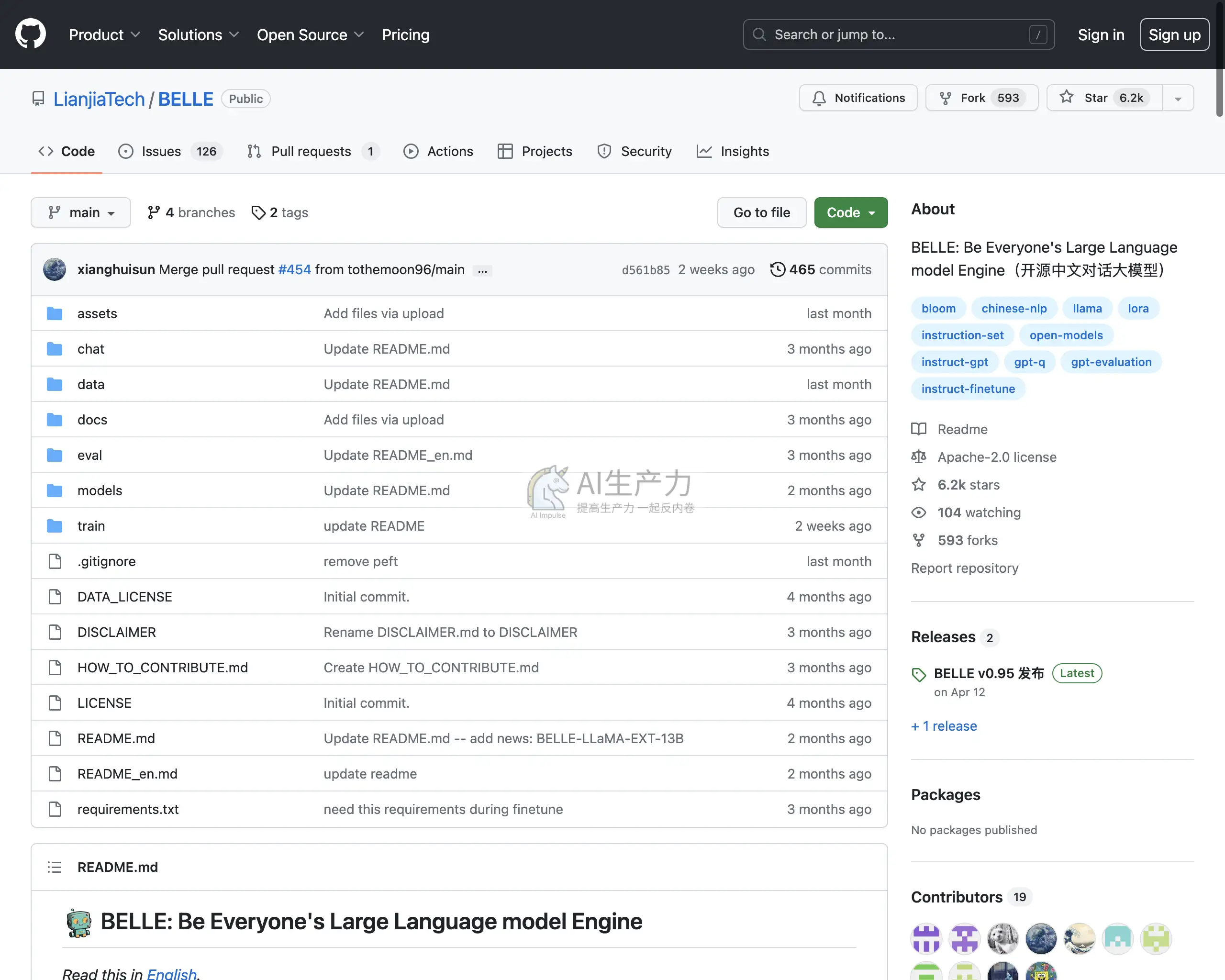Switch to the Issues tab
The height and width of the screenshot is (980, 1225).
click(170, 151)
